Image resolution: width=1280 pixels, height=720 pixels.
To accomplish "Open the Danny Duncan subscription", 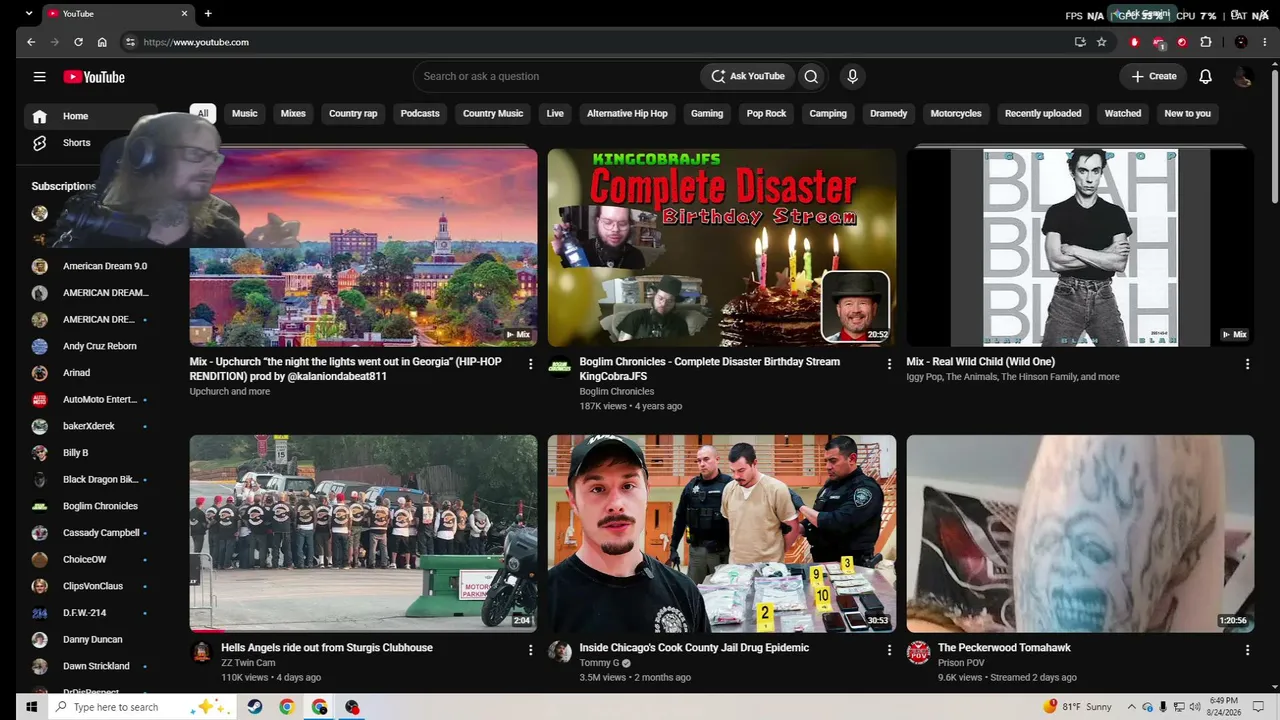I will 91,639.
